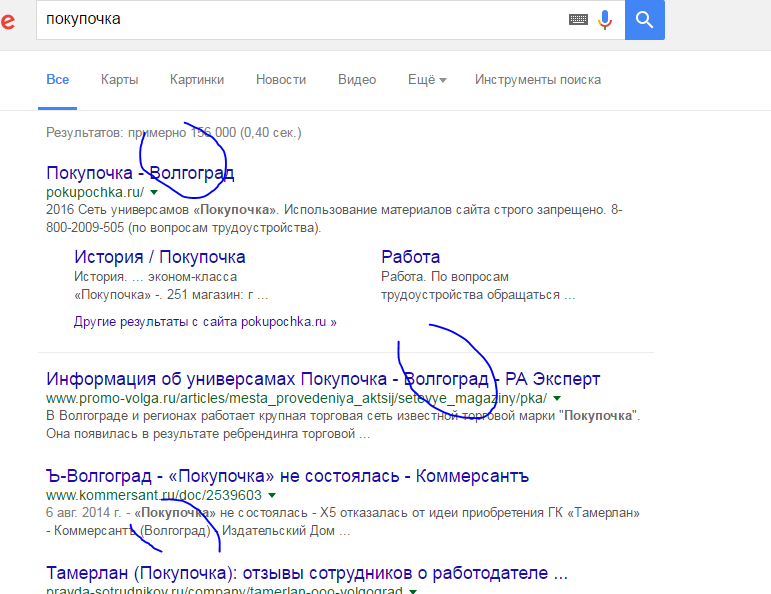Expand dropdown arrow next to promo-volga.ru URL
Screen dimensions: 771x594
tap(557, 398)
